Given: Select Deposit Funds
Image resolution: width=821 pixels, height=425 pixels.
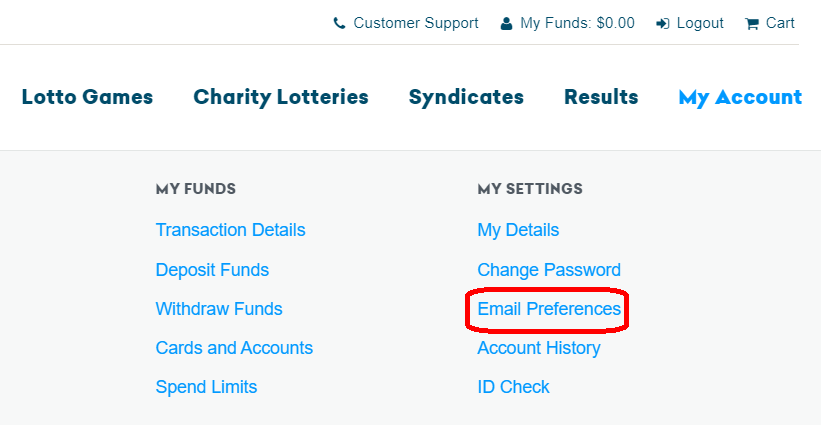Looking at the screenshot, I should [212, 270].
